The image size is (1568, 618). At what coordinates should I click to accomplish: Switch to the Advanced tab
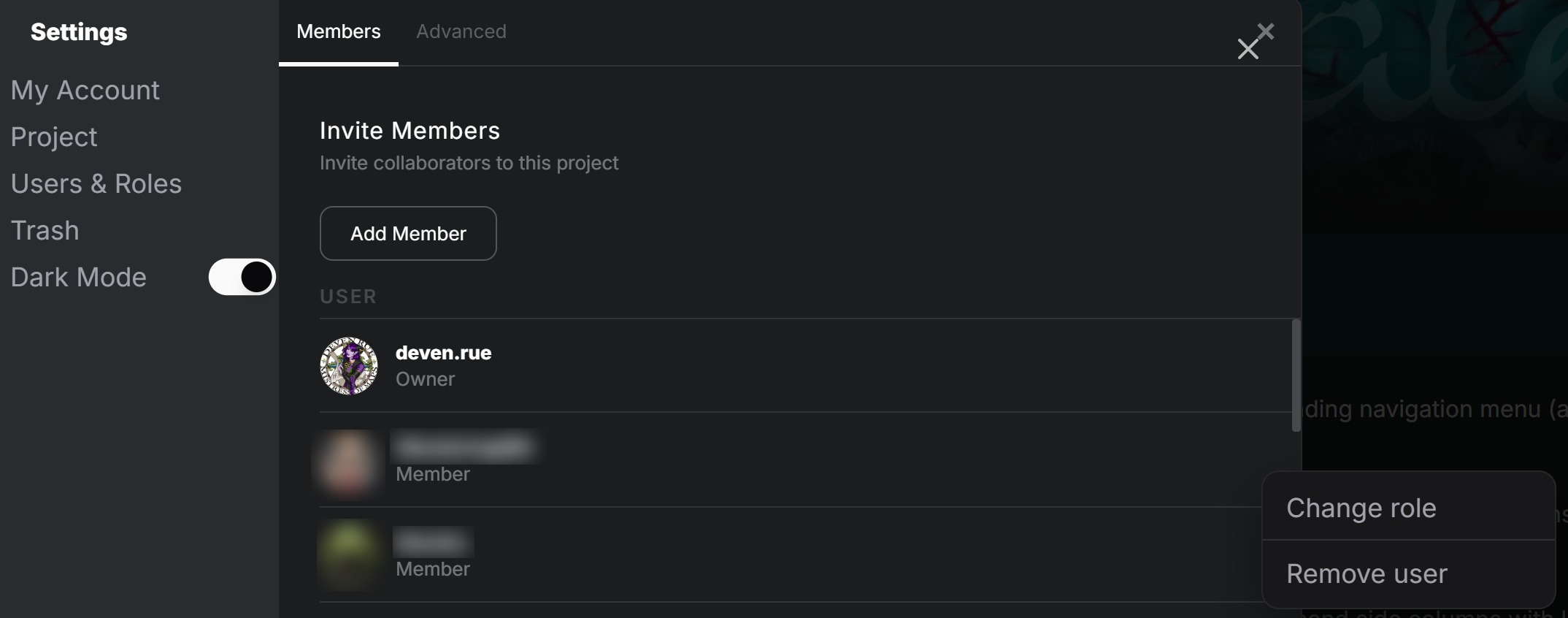[x=461, y=31]
